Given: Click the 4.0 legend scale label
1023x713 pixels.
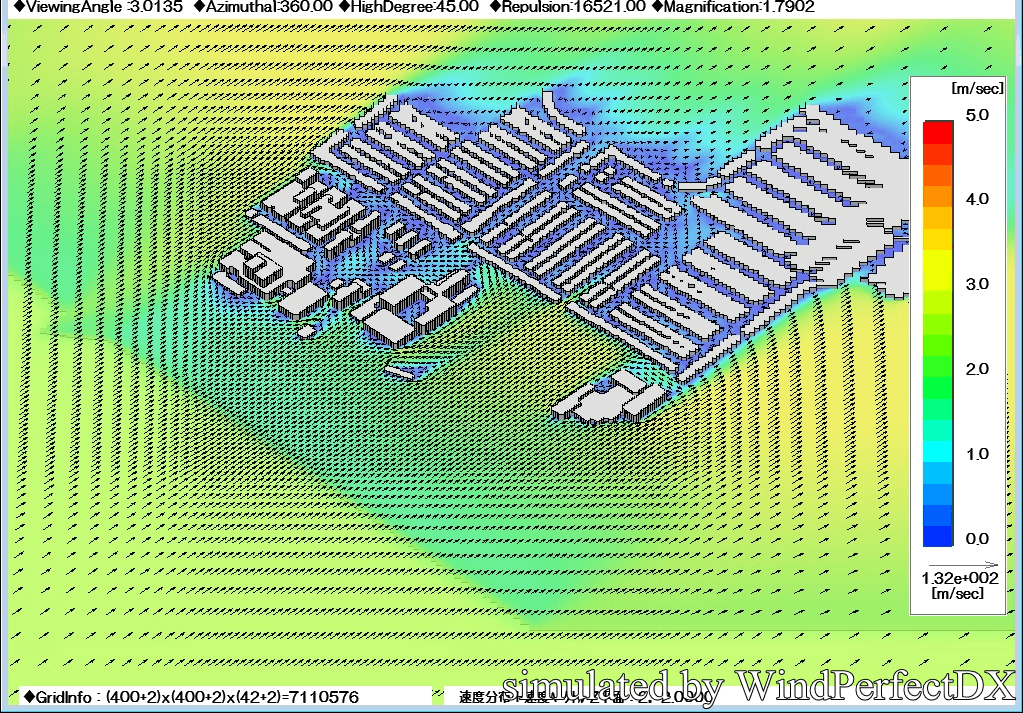Looking at the screenshot, I should point(976,199).
